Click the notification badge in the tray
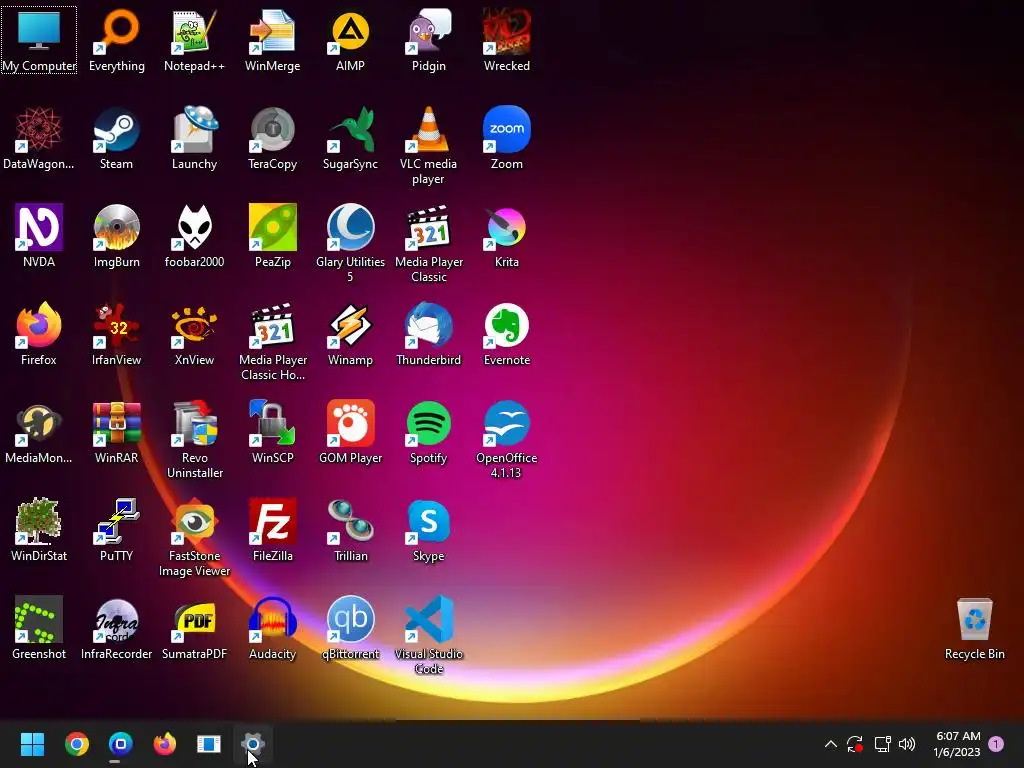Screen dimensions: 1024x768 pos(996,744)
